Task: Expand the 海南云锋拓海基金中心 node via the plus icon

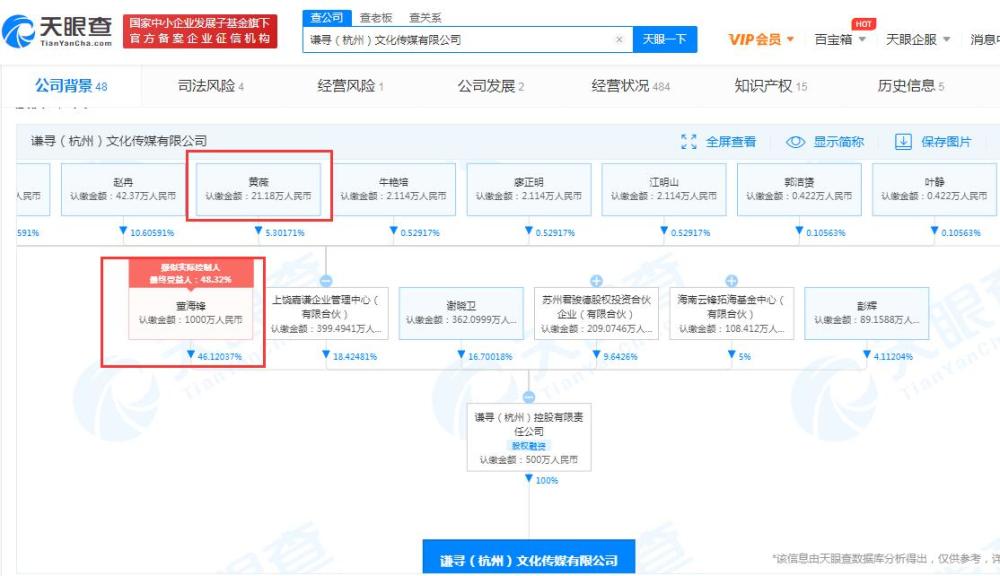Action: click(x=732, y=281)
